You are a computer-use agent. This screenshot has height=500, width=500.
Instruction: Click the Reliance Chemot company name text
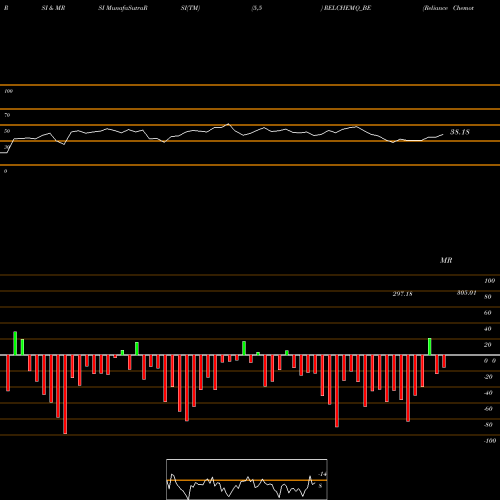tap(448, 8)
